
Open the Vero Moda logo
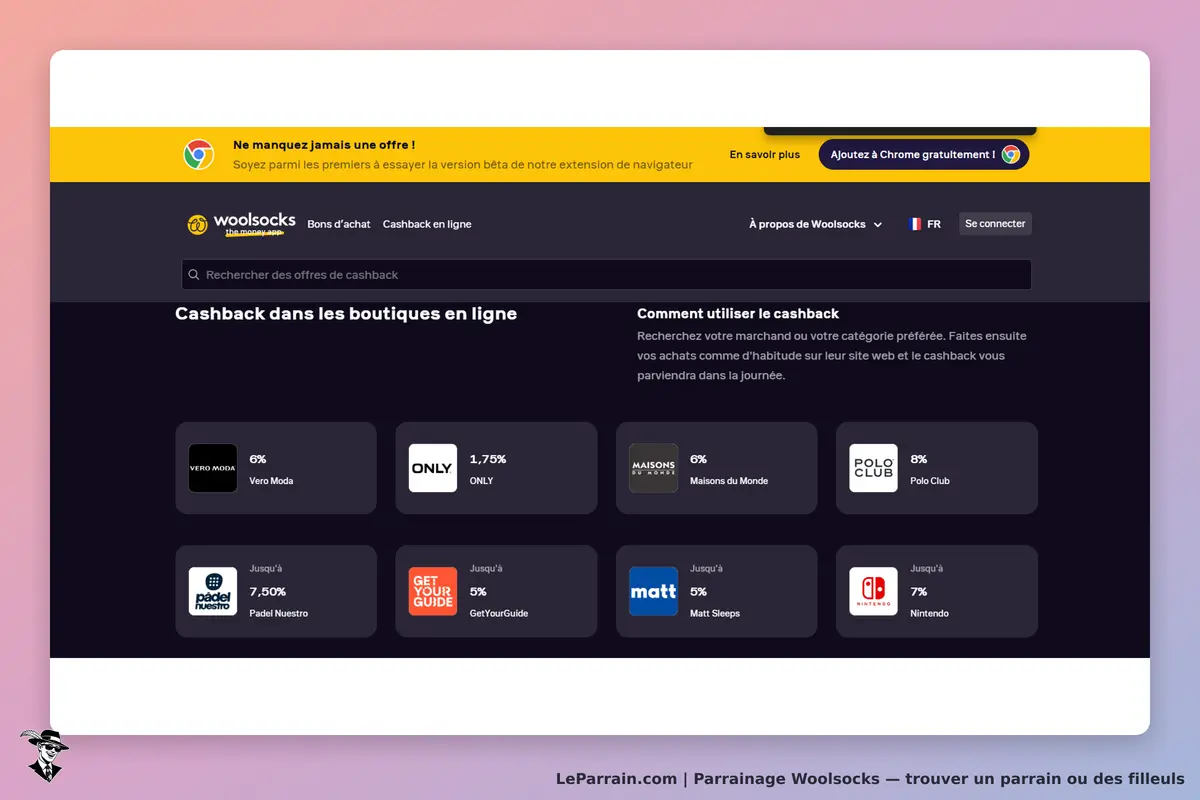[213, 468]
